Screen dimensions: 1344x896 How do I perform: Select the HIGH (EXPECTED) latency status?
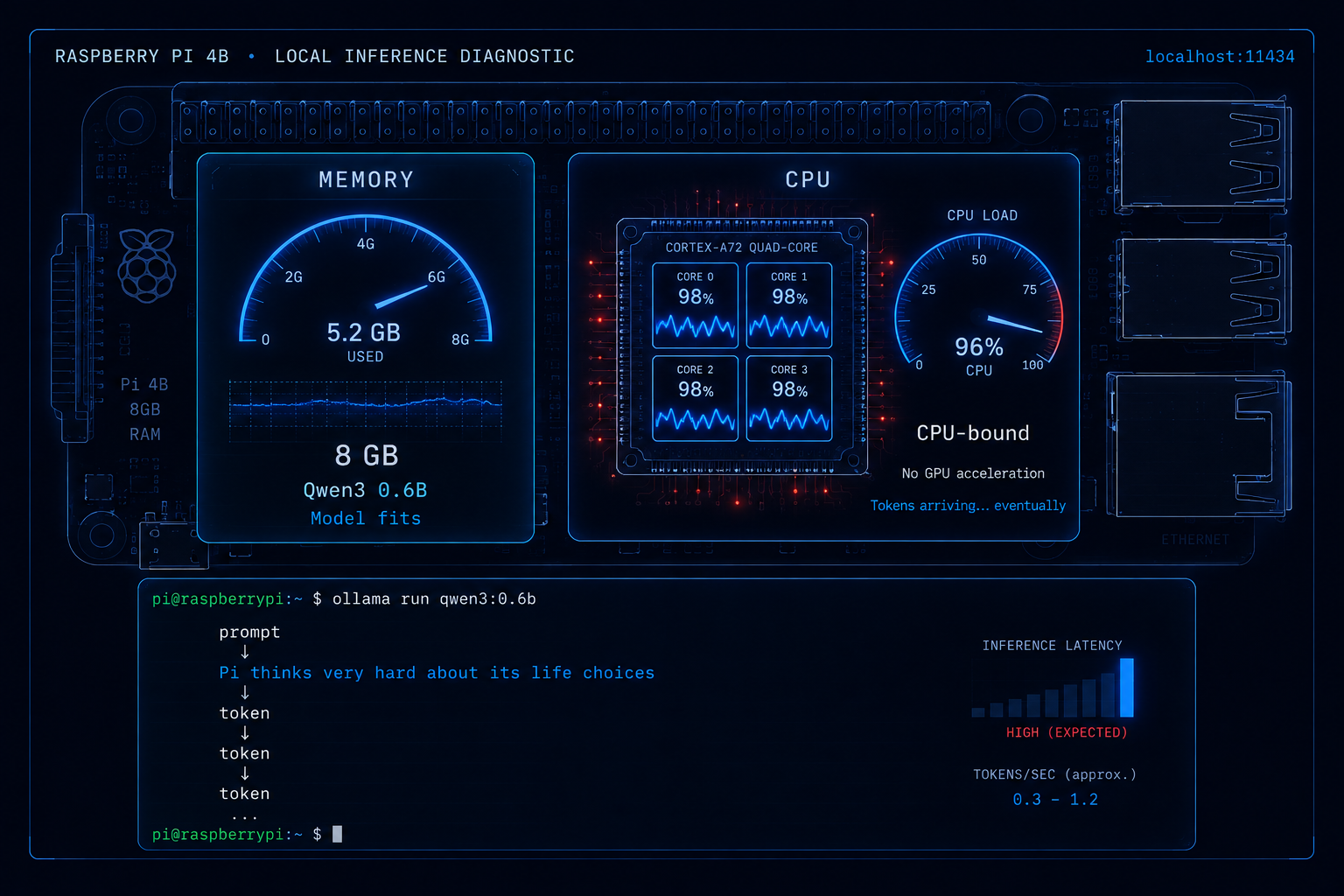coord(1067,732)
